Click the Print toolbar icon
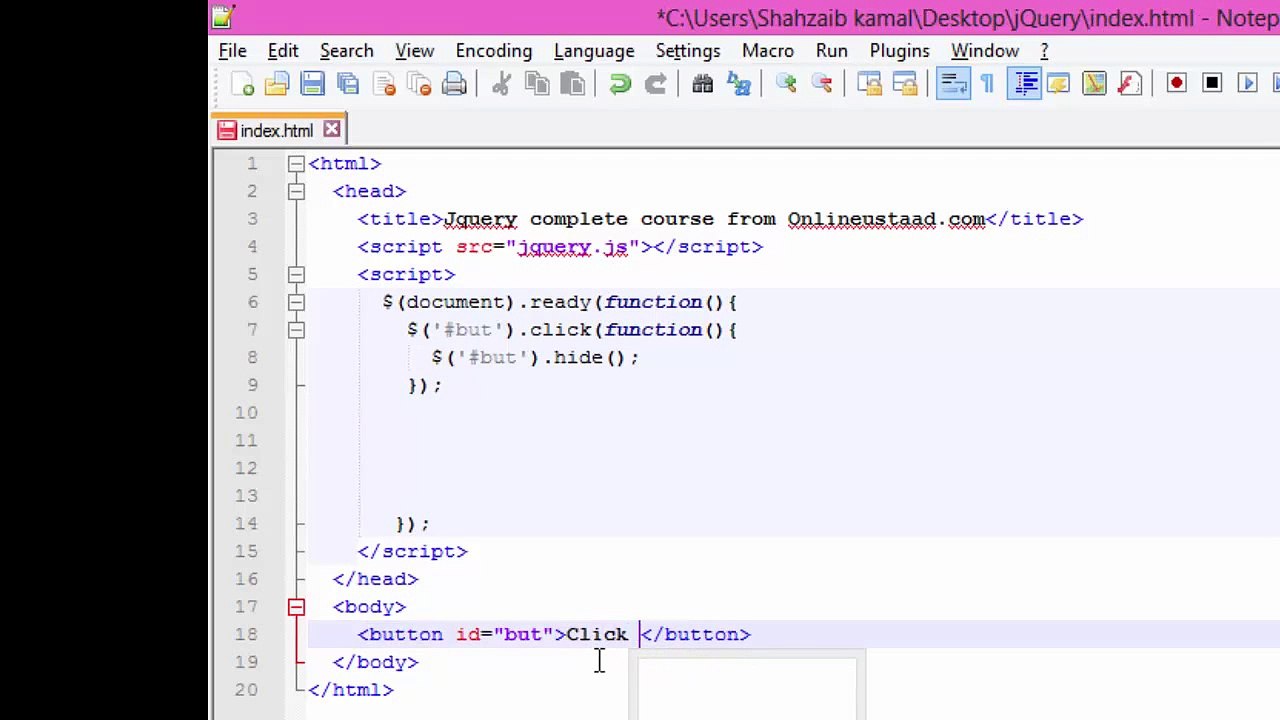Screen dimensions: 1280x720 pos(454,85)
